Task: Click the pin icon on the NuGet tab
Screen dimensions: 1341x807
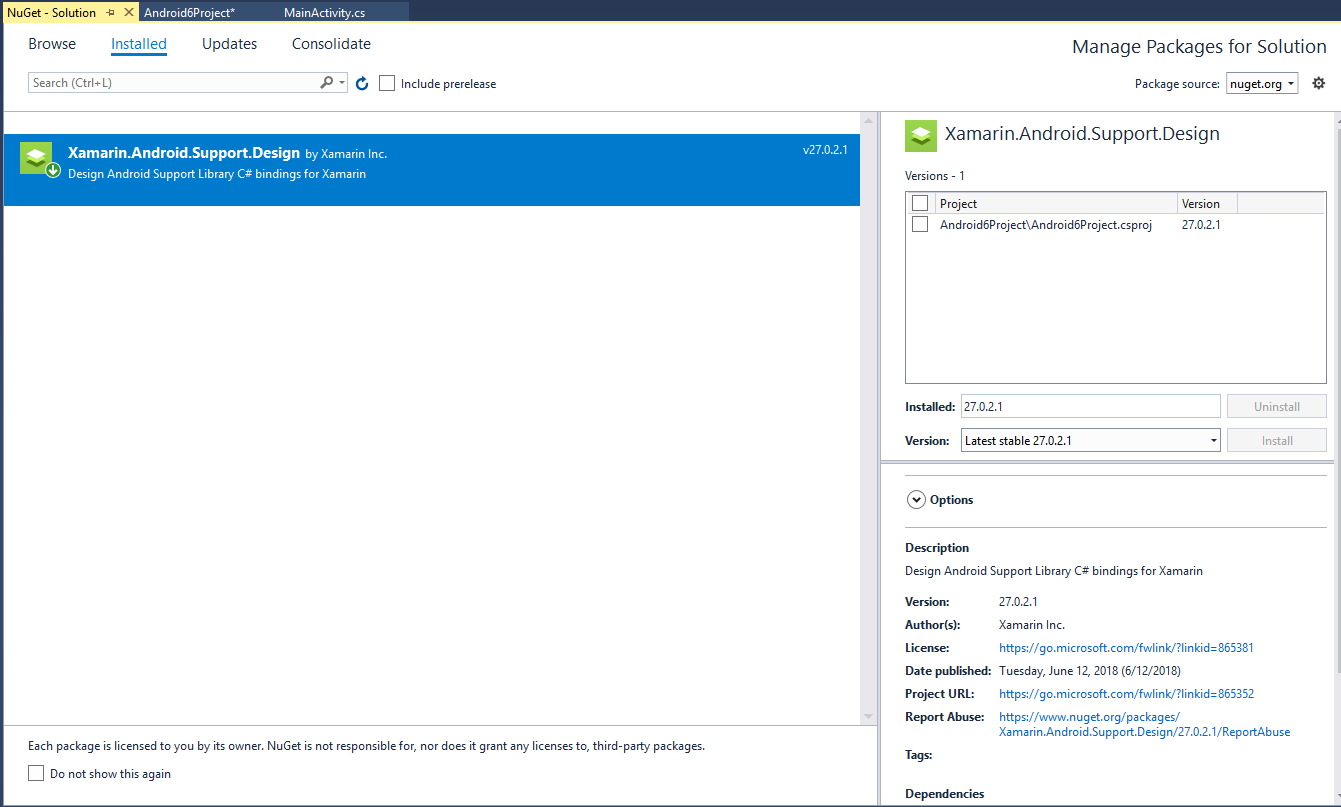Action: tap(110, 12)
